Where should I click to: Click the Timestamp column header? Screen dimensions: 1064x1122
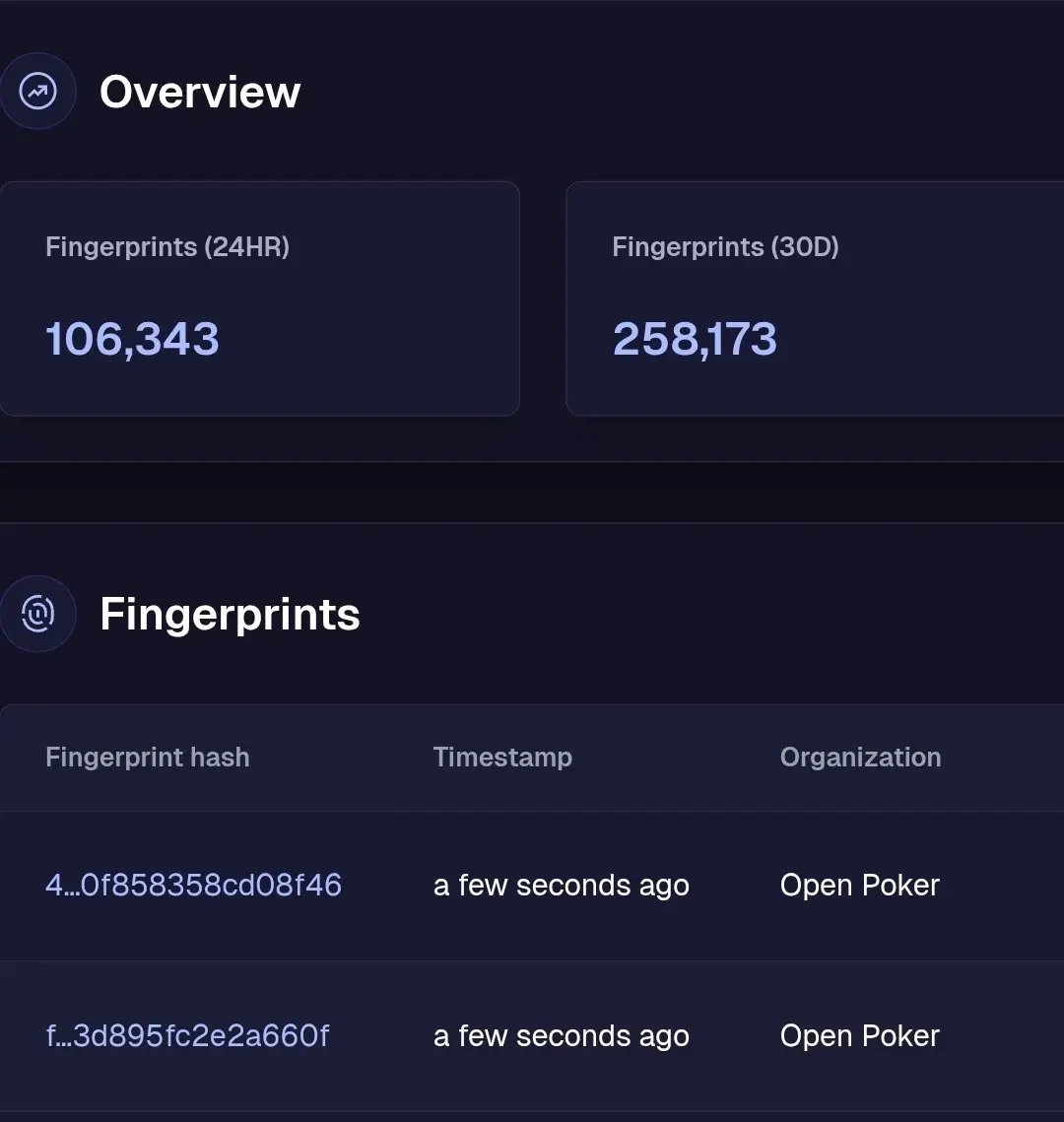pos(502,758)
